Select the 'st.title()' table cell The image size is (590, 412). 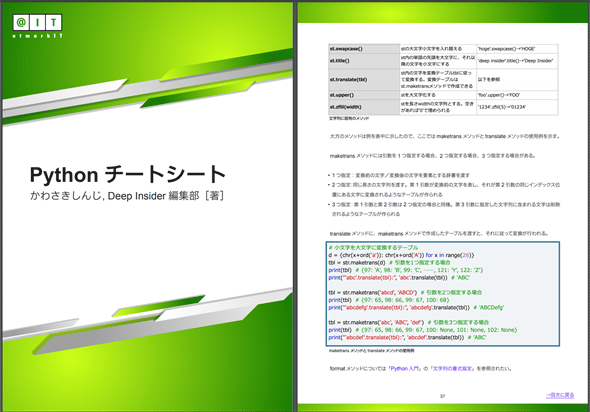pyautogui.click(x=364, y=61)
